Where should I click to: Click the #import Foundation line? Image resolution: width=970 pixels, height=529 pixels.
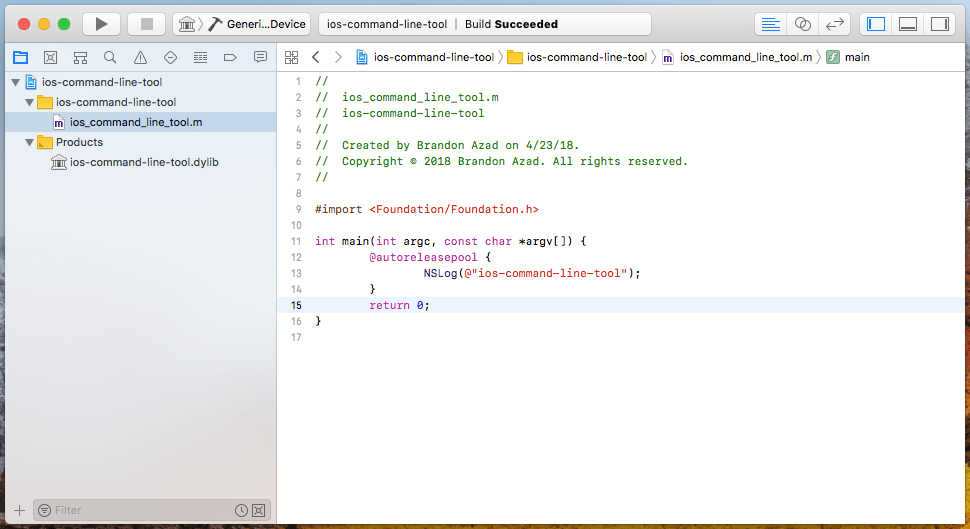427,209
